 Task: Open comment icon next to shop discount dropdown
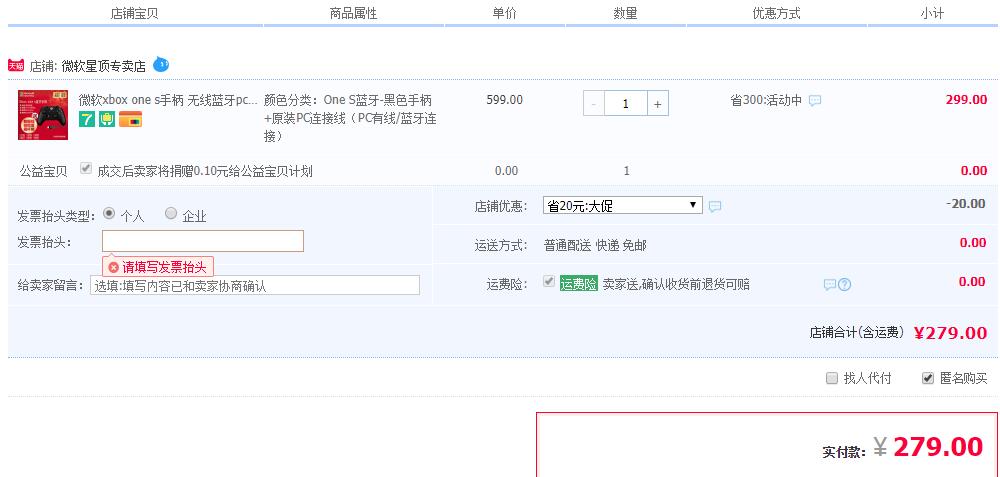coord(715,207)
